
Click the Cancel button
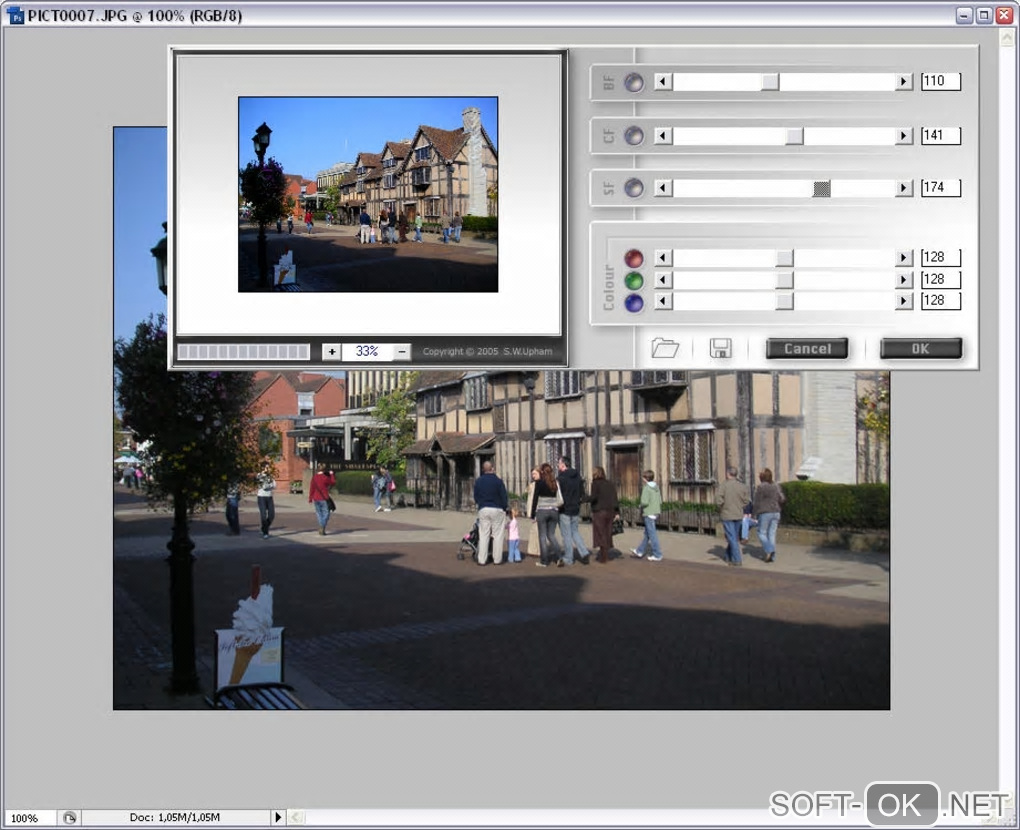click(x=807, y=349)
